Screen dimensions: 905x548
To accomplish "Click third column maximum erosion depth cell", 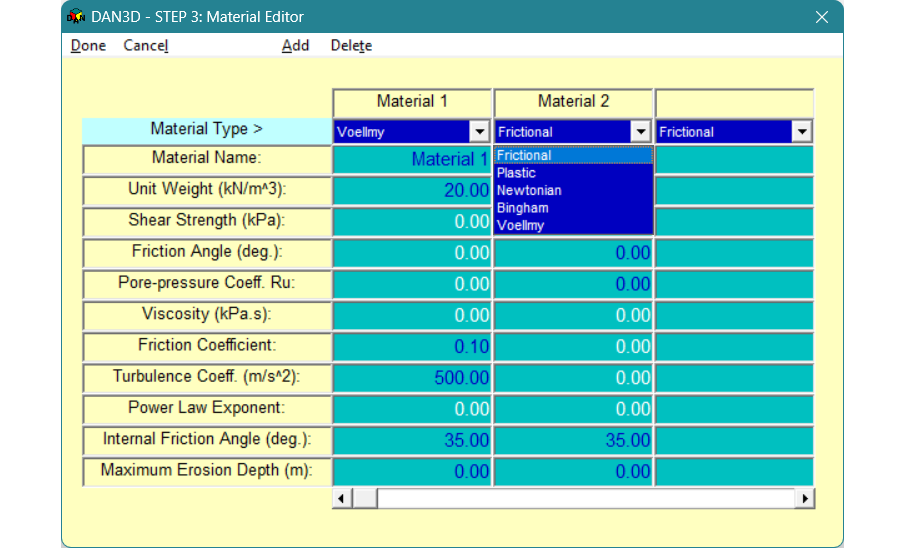I will pyautogui.click(x=734, y=471).
